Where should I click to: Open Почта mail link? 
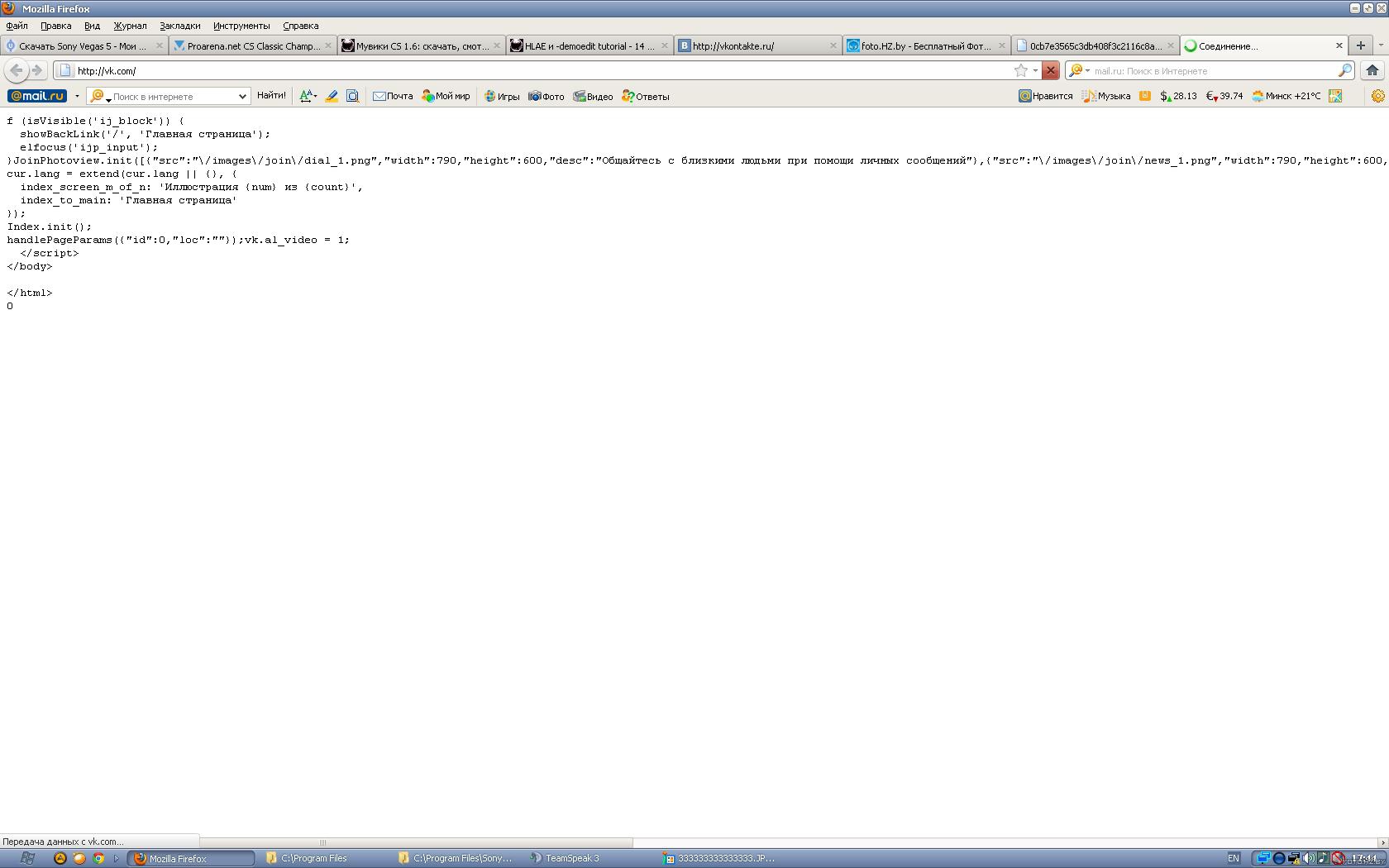393,96
